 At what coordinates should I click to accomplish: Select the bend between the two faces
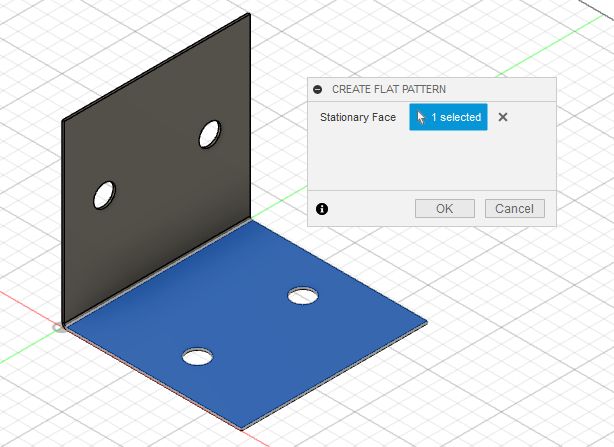tap(160, 273)
